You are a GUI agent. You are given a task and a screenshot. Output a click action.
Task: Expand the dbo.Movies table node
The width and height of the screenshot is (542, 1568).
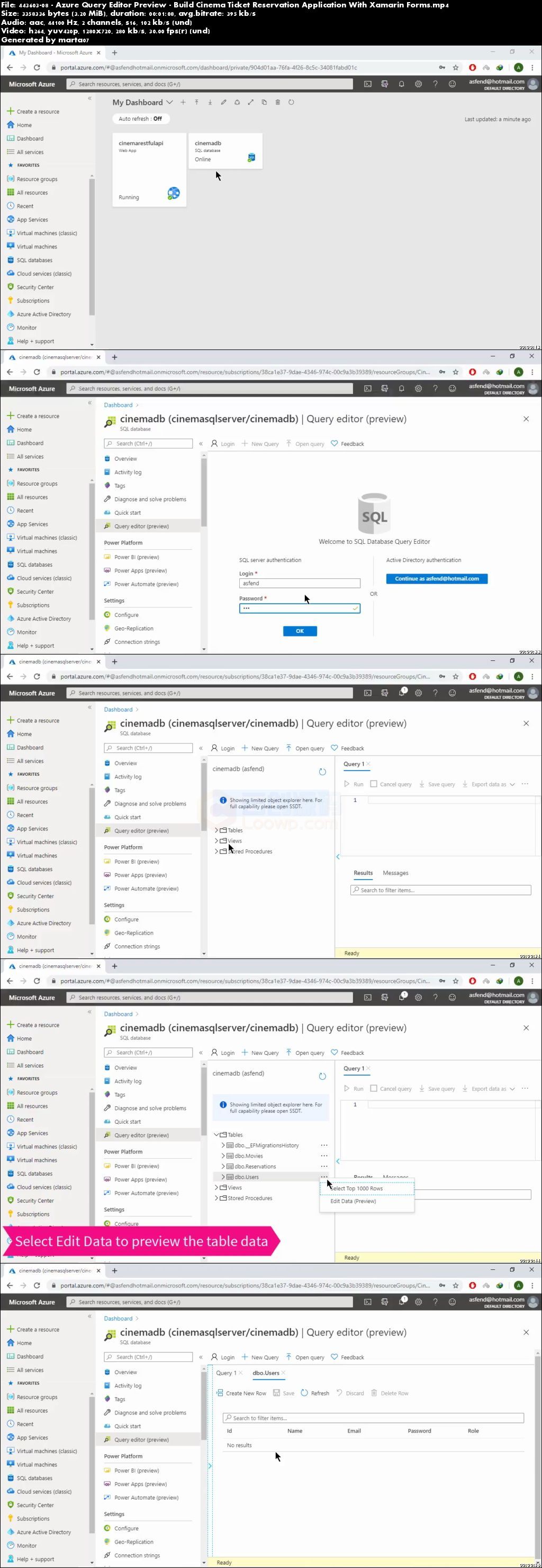click(223, 1155)
